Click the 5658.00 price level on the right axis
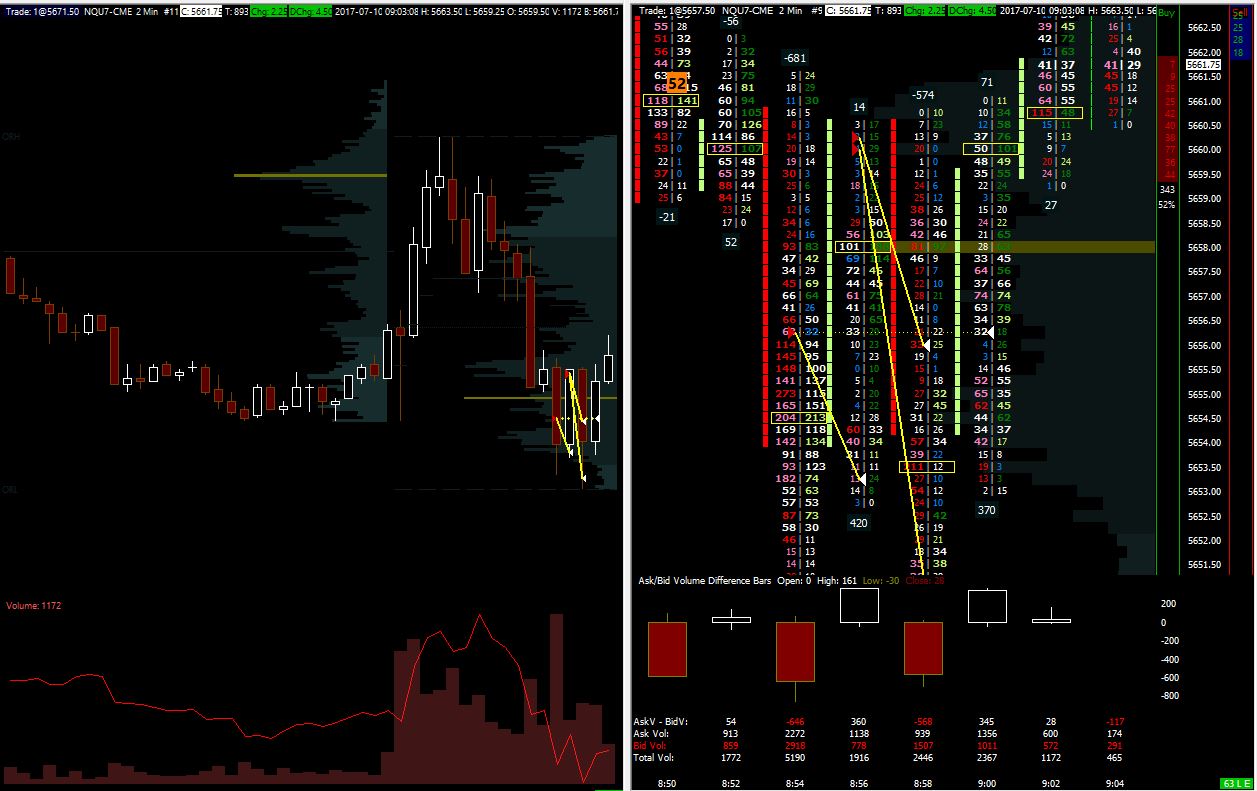1257x791 pixels. tap(1205, 247)
